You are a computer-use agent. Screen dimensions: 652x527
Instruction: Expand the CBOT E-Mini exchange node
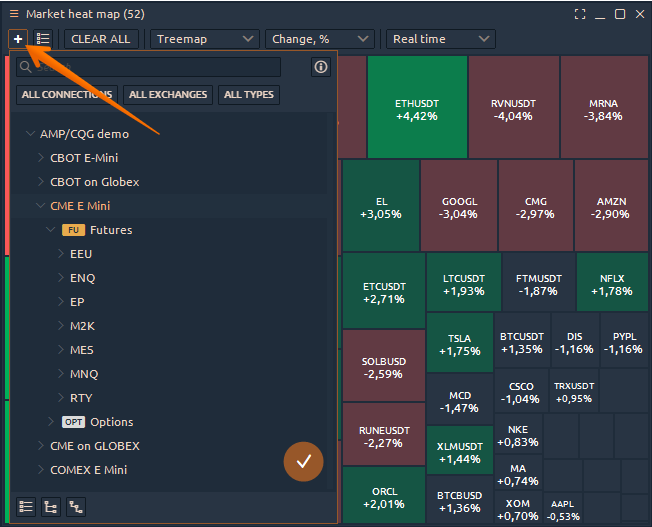click(40, 158)
